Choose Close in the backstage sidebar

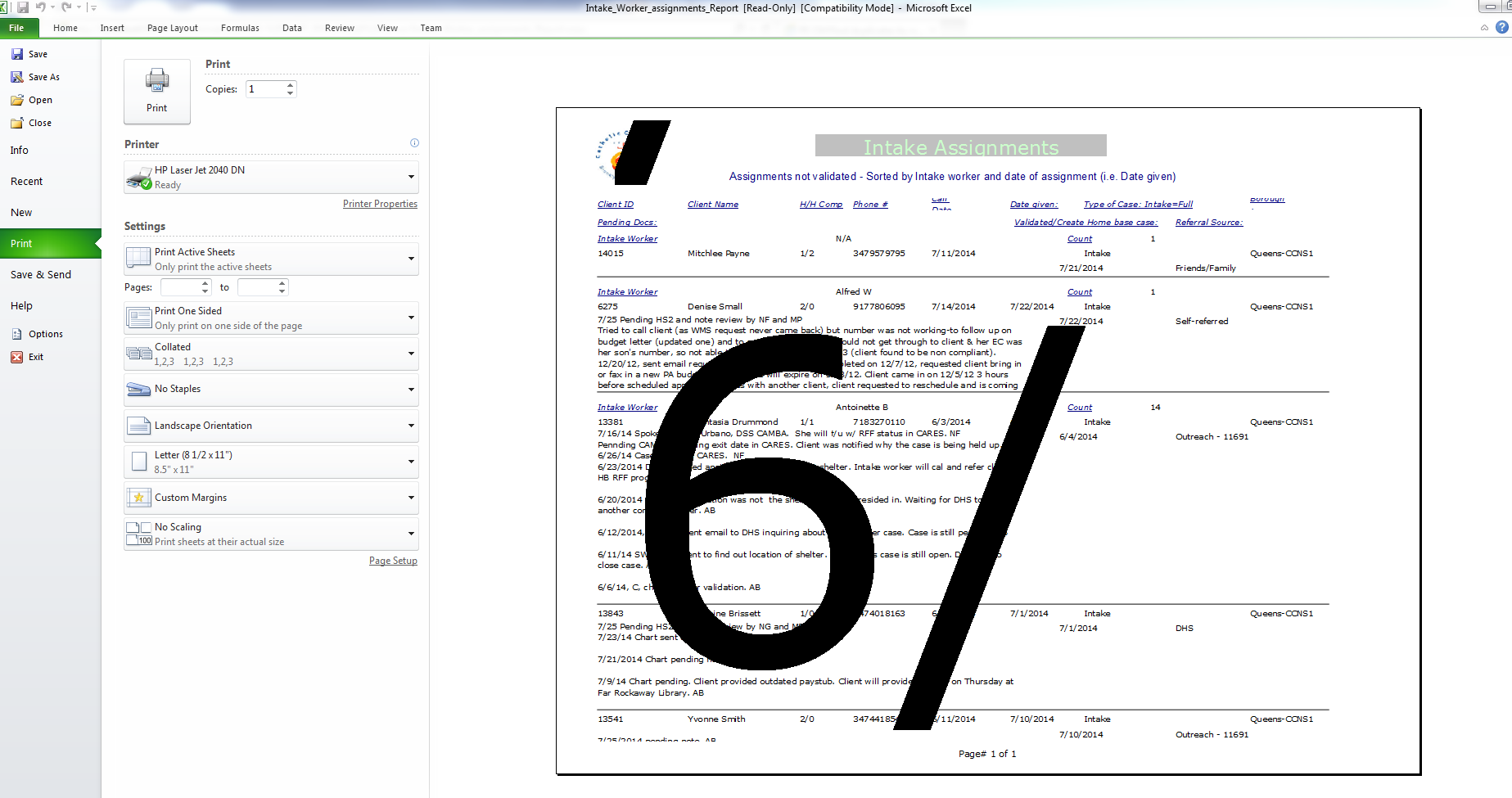31,123
